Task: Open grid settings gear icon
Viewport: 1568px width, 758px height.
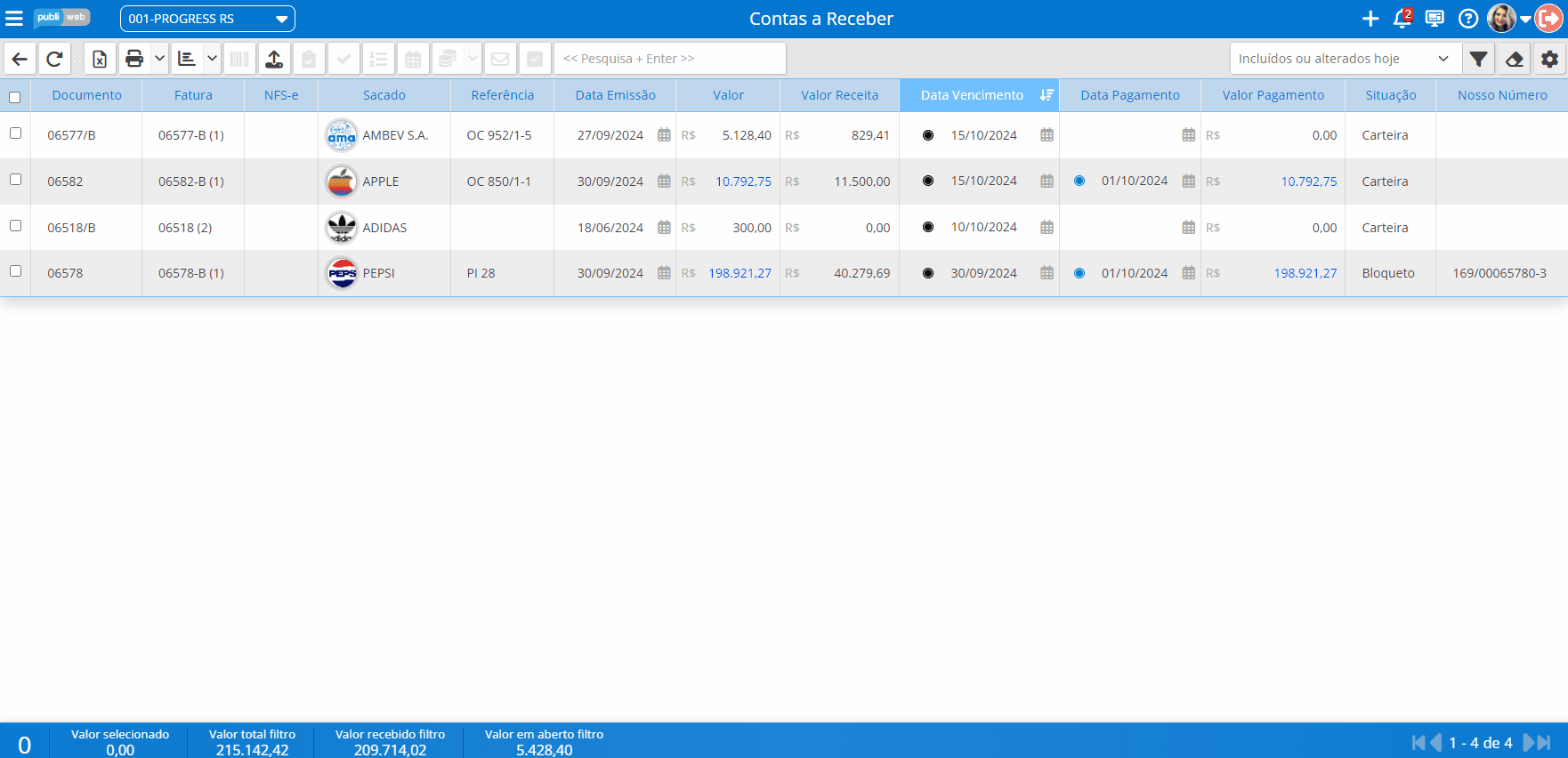Action: point(1549,59)
